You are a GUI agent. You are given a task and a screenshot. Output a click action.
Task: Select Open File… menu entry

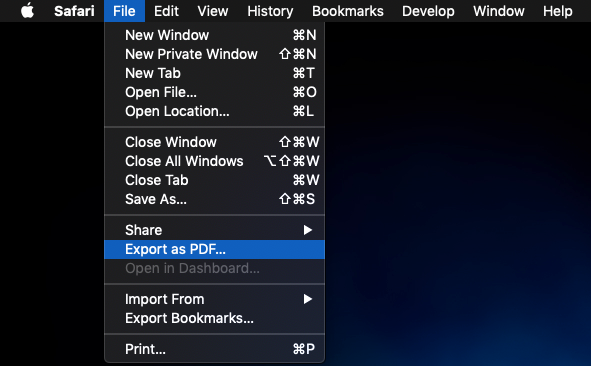pos(214,92)
